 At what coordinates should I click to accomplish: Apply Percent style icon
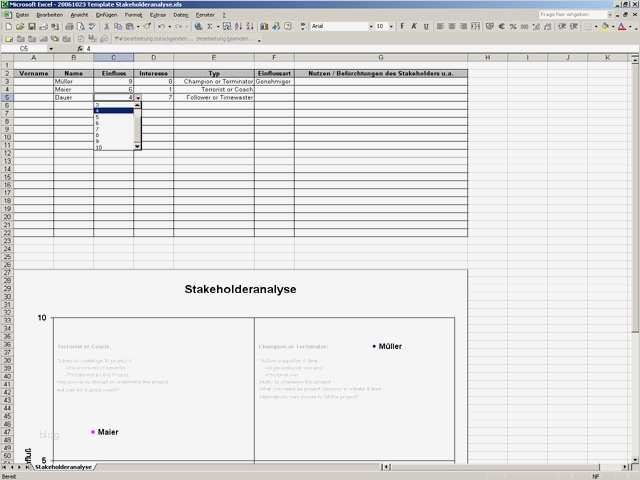(513, 27)
